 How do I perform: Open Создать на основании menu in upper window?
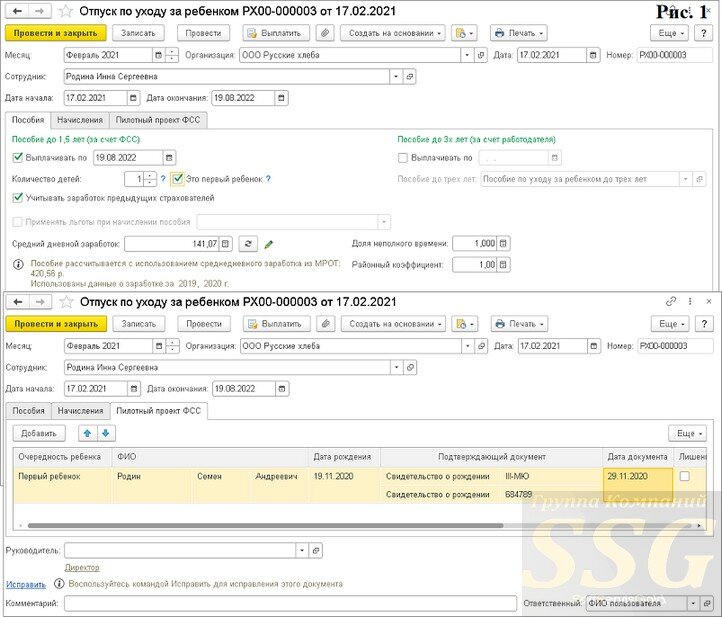393,33
